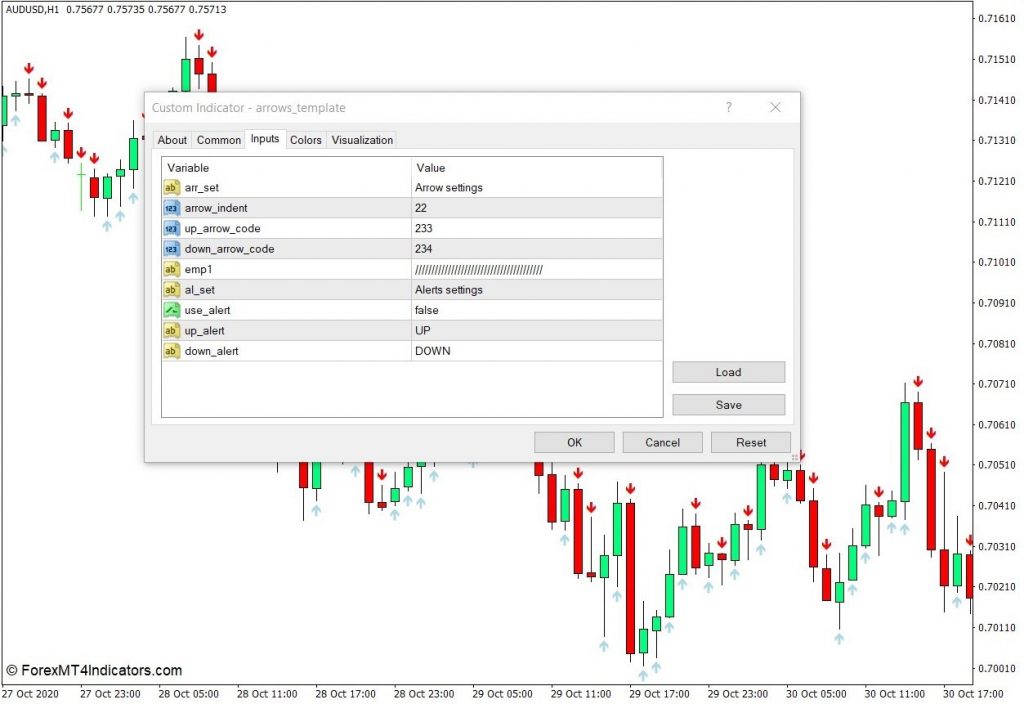This screenshot has width=1024, height=704.
Task: Switch to the Colors tab
Action: [306, 140]
